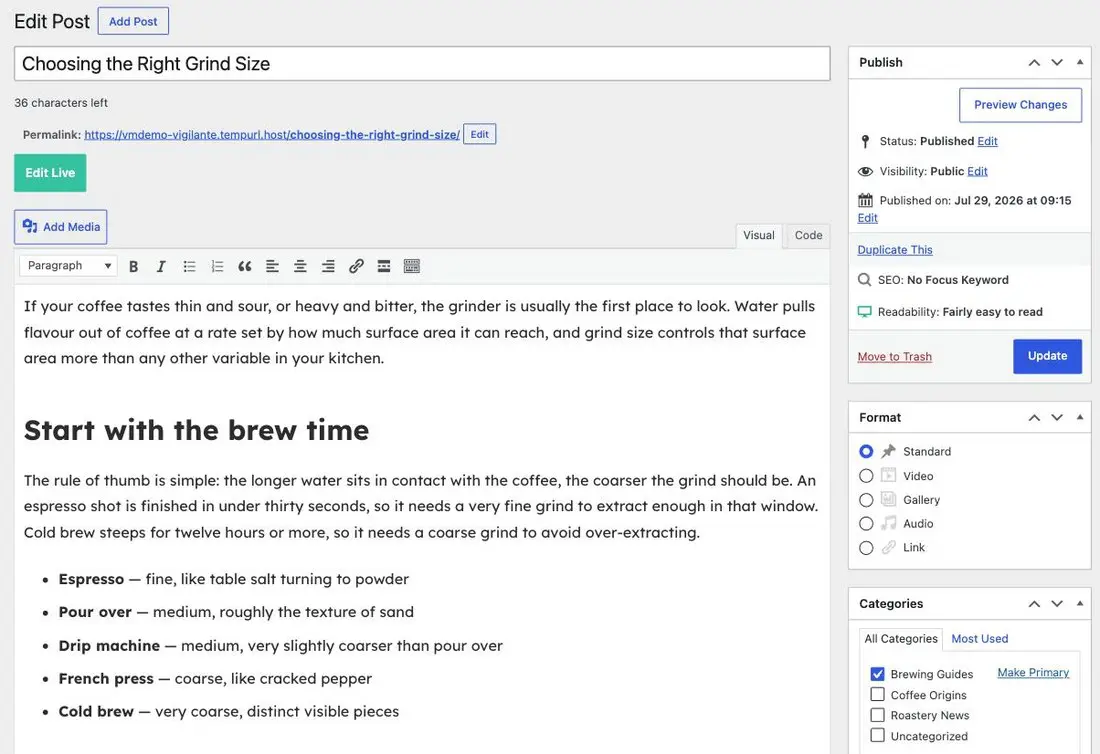Collapse the Categories panel
1100x754 pixels.
pyautogui.click(x=1080, y=604)
